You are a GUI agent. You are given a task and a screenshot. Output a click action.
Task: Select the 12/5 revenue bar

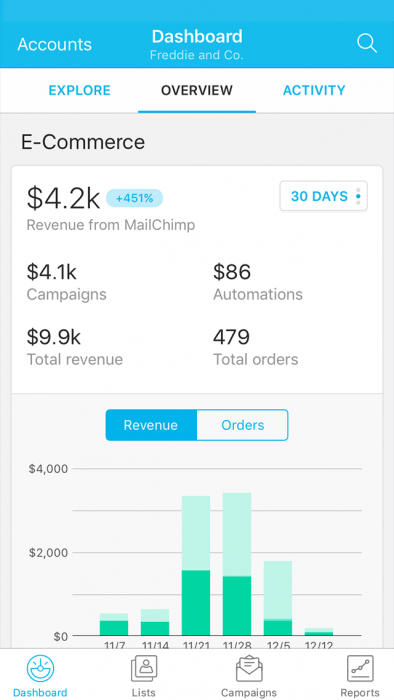278,598
